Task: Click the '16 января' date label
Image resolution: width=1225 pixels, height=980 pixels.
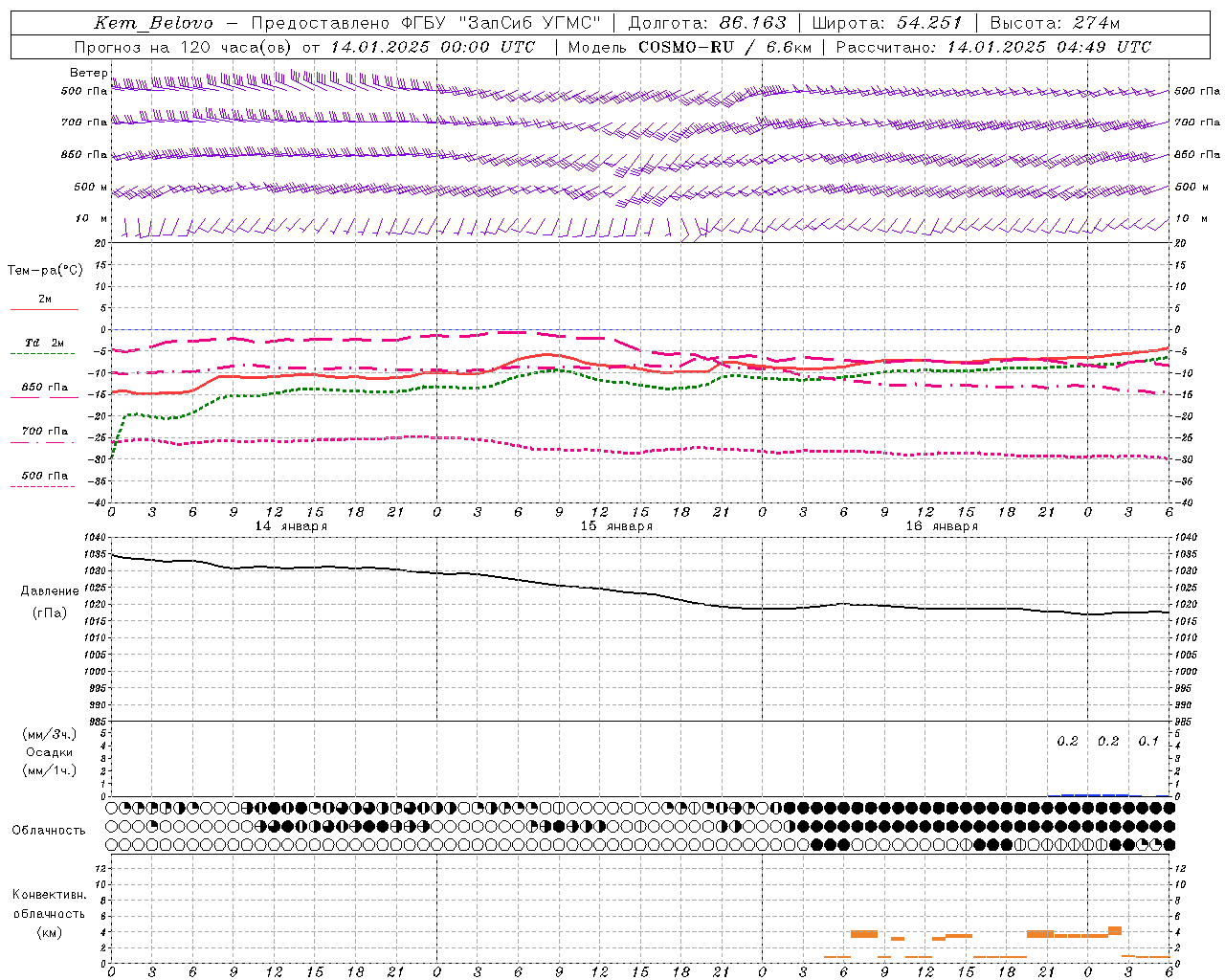Action: (x=942, y=525)
